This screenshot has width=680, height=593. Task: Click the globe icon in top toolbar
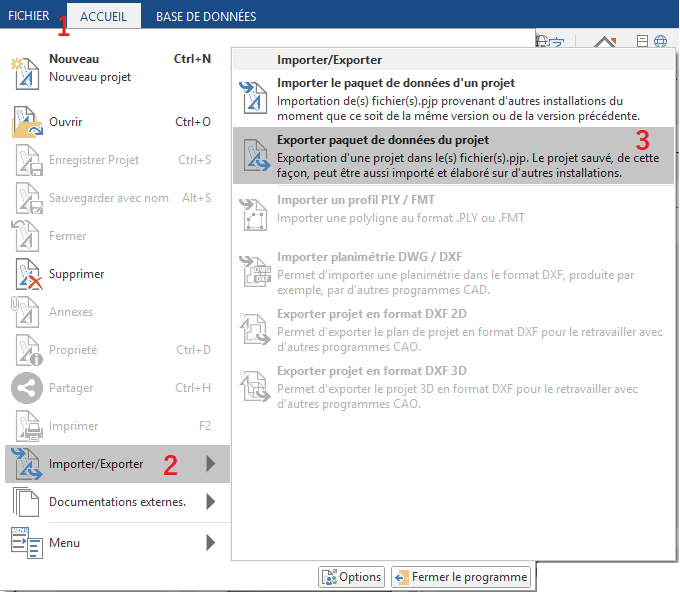660,41
